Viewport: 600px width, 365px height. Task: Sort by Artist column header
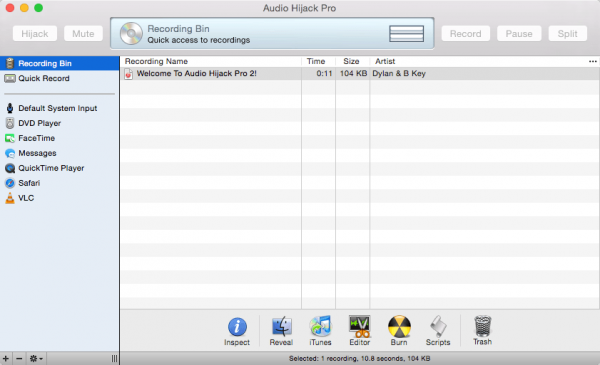point(478,61)
